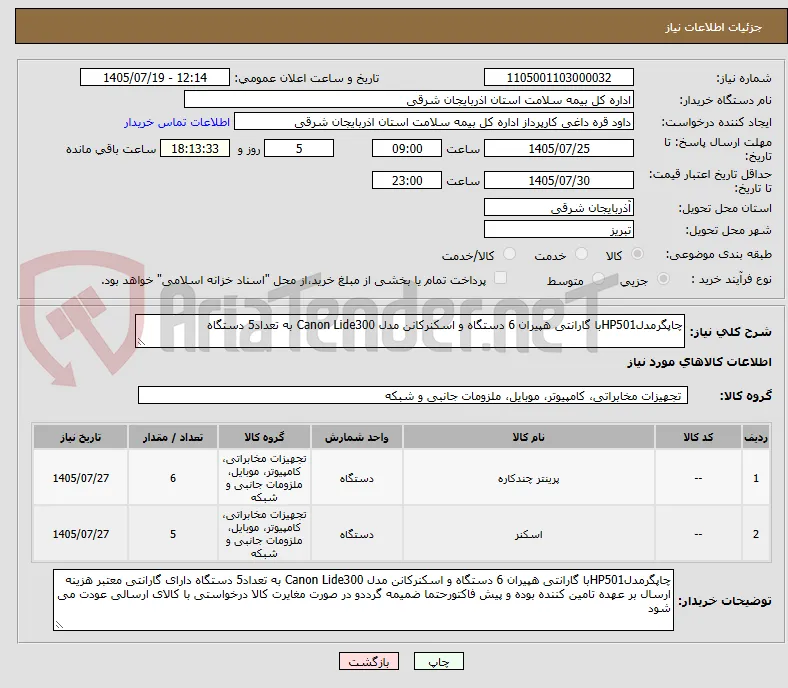Open the اطلاعات تماس خریدار link

point(177,122)
